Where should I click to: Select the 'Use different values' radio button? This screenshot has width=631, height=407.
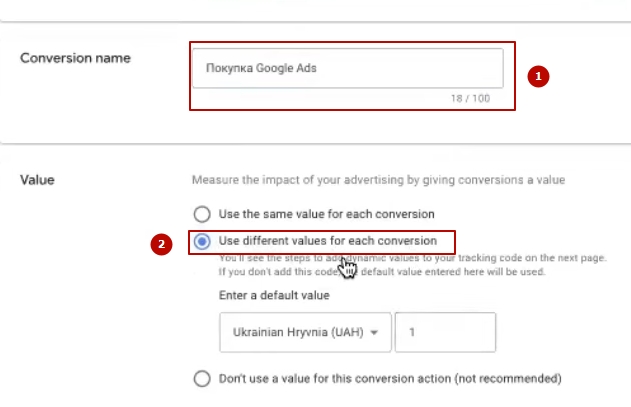click(x=202, y=241)
